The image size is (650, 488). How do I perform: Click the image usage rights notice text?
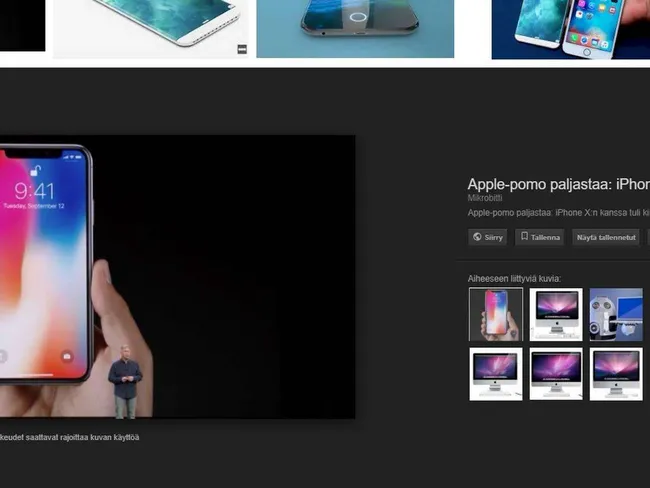pyautogui.click(x=70, y=437)
